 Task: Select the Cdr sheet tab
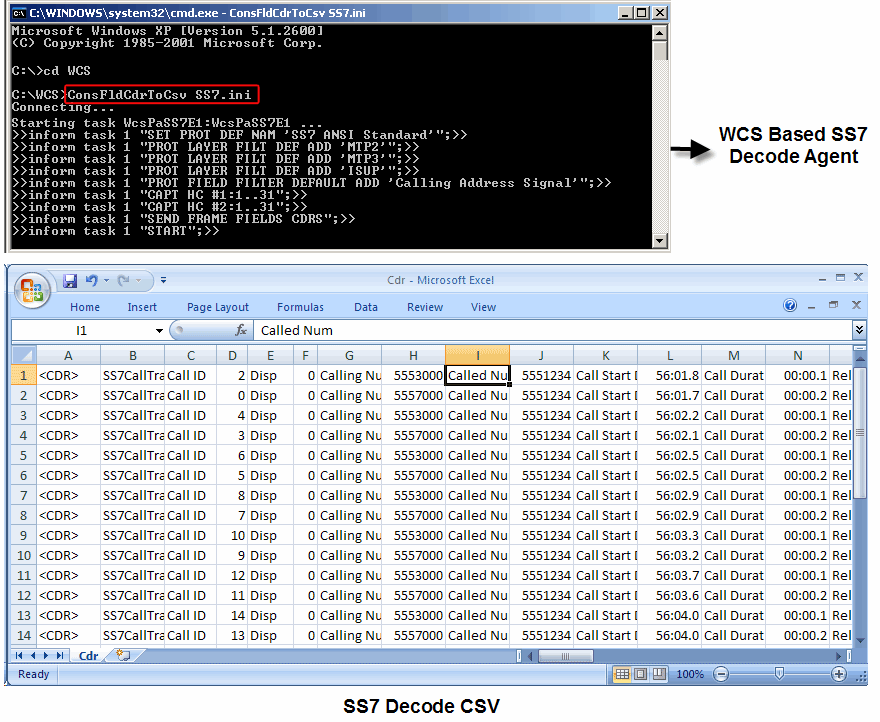click(88, 656)
